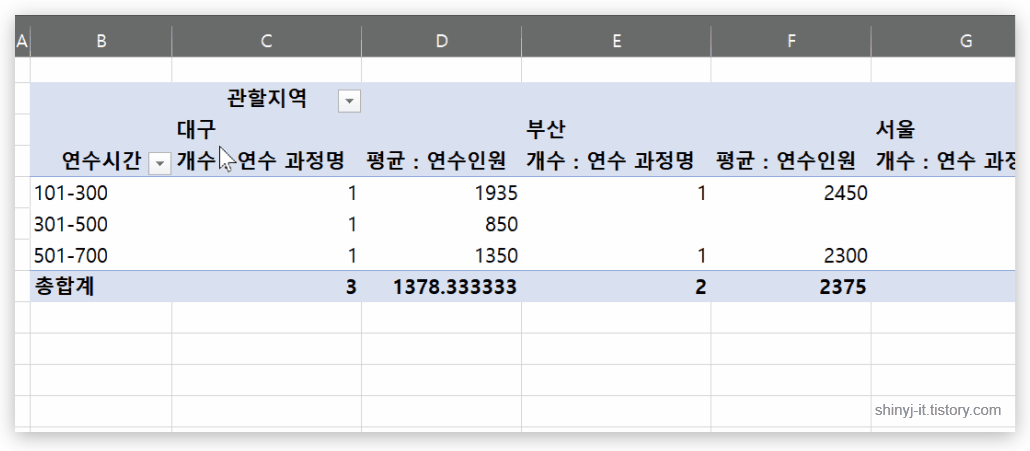Select column B header
1030x451 pixels.
(101, 41)
